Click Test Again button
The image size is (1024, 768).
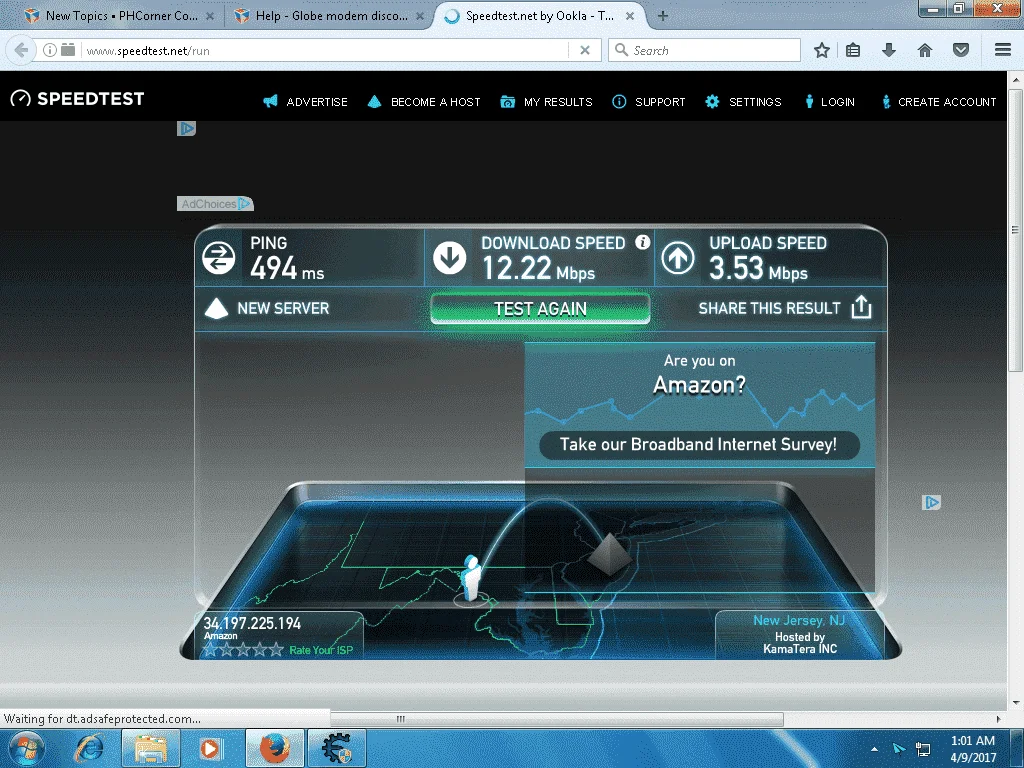[x=540, y=309]
